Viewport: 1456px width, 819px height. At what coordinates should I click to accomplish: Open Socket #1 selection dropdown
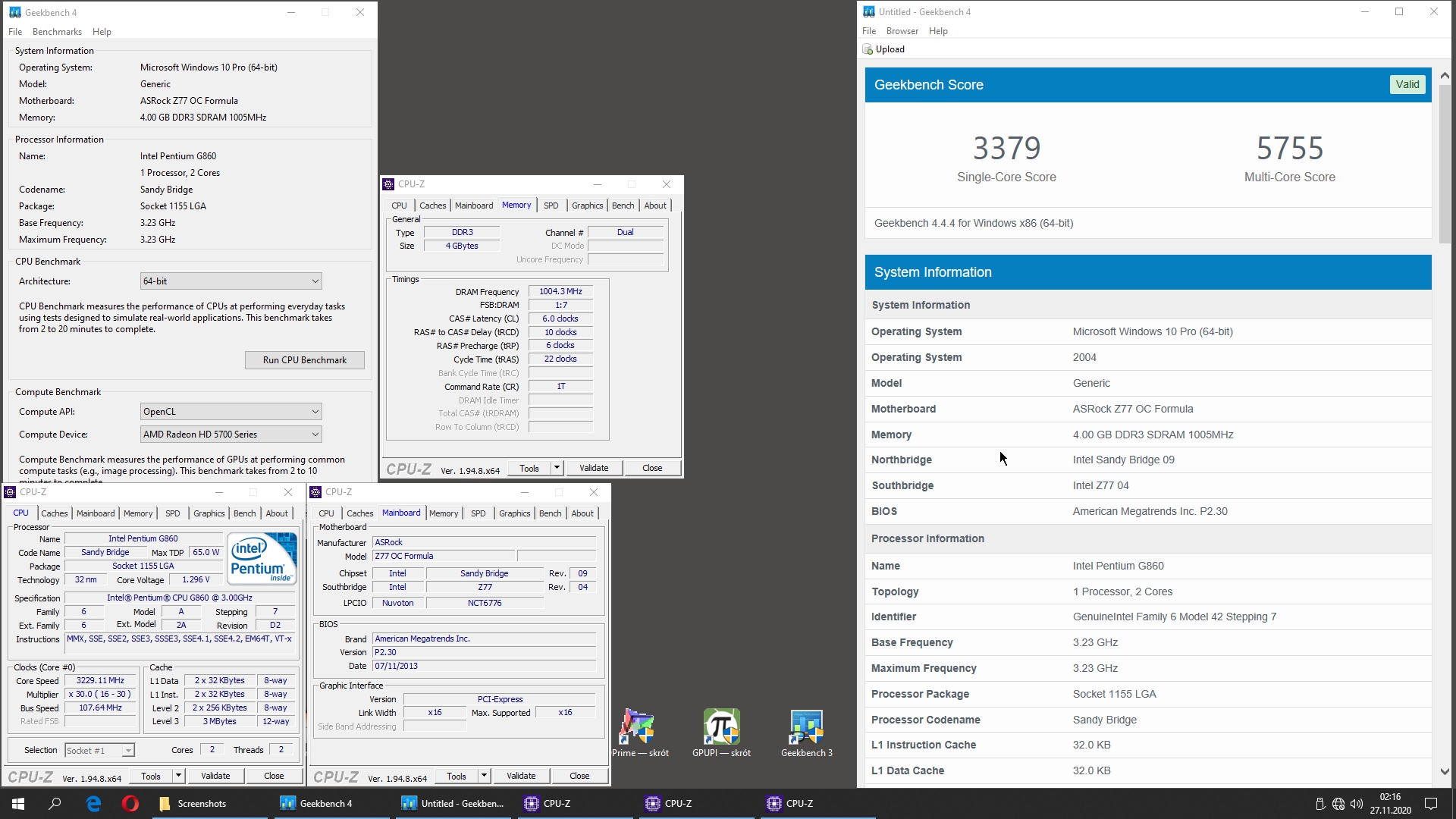point(99,751)
